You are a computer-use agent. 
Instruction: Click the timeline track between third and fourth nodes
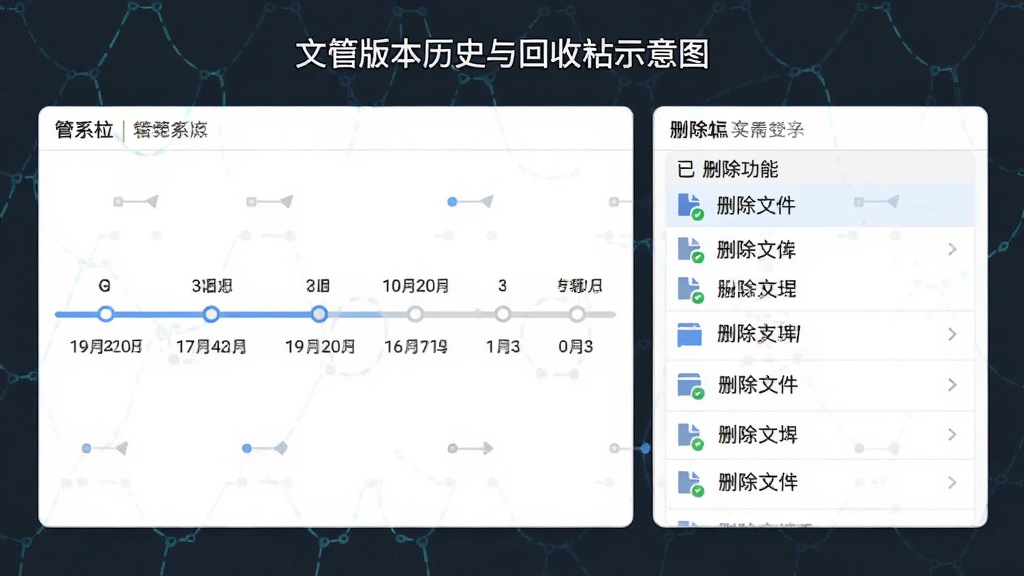[367, 314]
